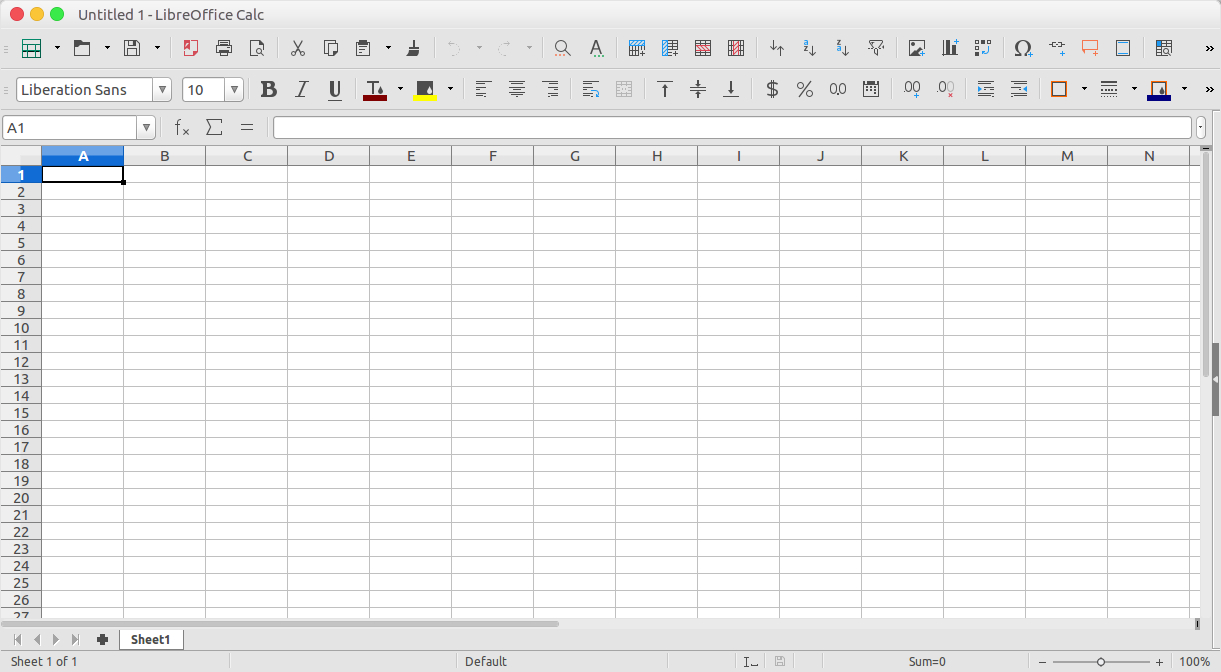Toggle bold formatting
The width and height of the screenshot is (1221, 672).
click(268, 89)
